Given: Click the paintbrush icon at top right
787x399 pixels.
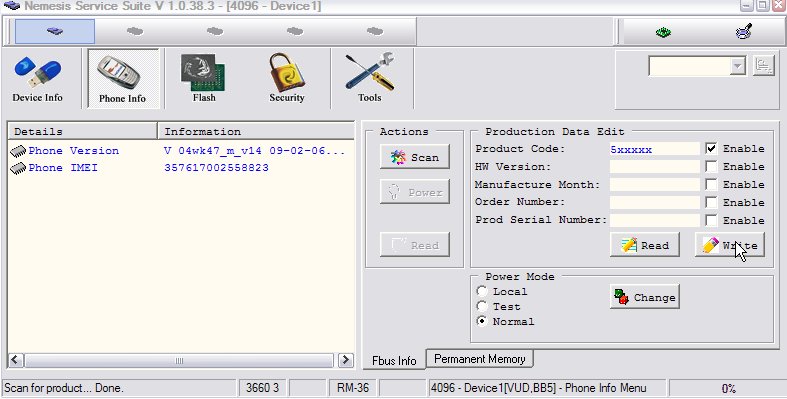Looking at the screenshot, I should pos(743,32).
